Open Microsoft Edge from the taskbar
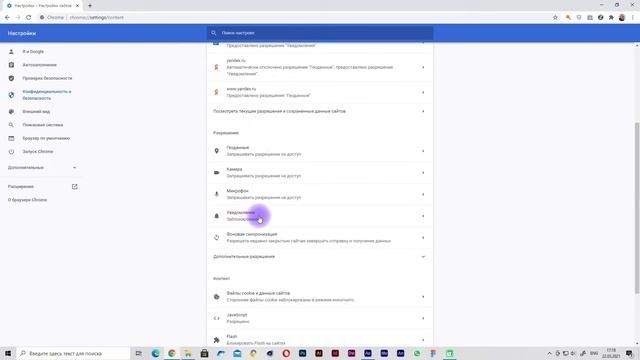The height and width of the screenshot is (360, 640). [156, 353]
